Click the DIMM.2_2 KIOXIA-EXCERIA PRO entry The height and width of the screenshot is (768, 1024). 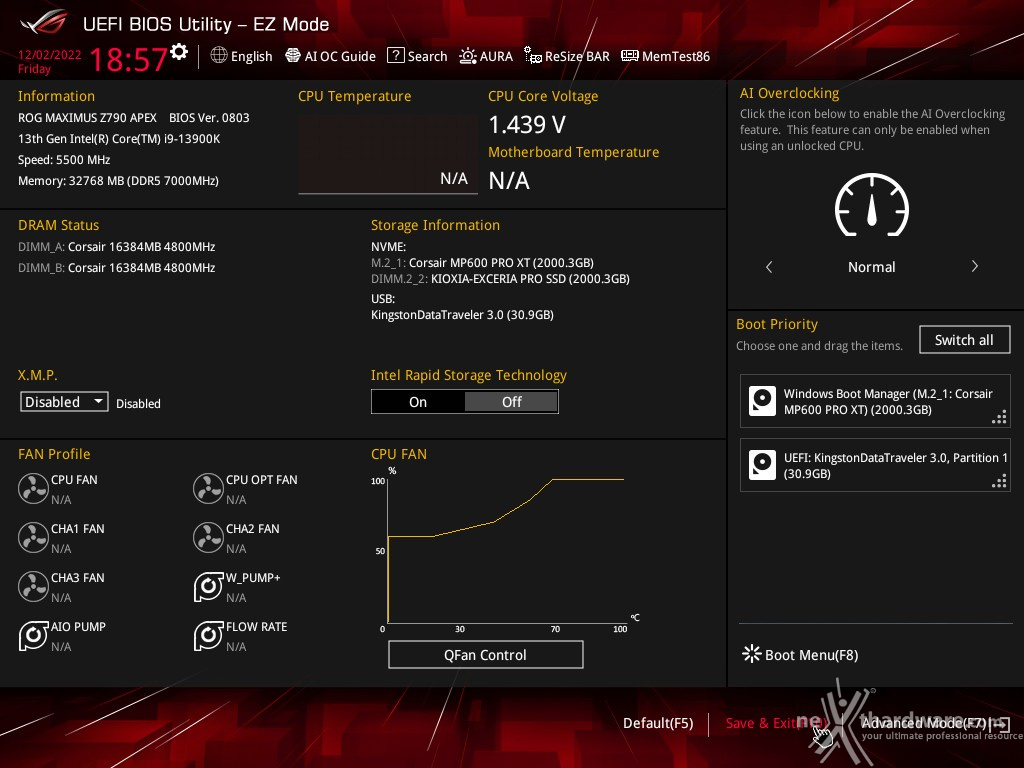[500, 279]
